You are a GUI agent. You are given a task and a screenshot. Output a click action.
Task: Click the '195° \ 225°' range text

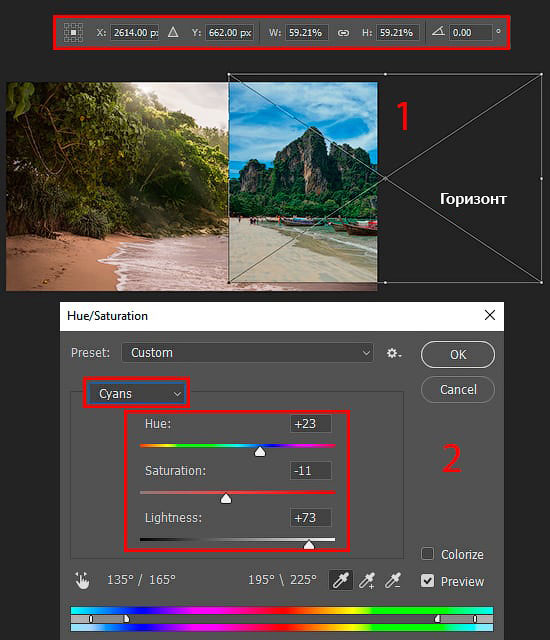click(x=282, y=580)
